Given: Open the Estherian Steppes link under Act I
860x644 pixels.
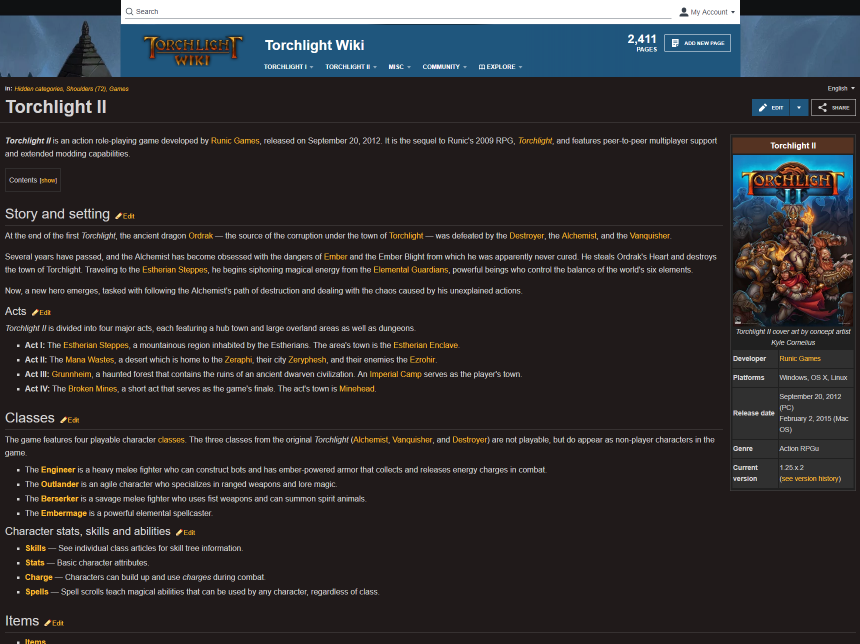Looking at the screenshot, I should [x=95, y=345].
